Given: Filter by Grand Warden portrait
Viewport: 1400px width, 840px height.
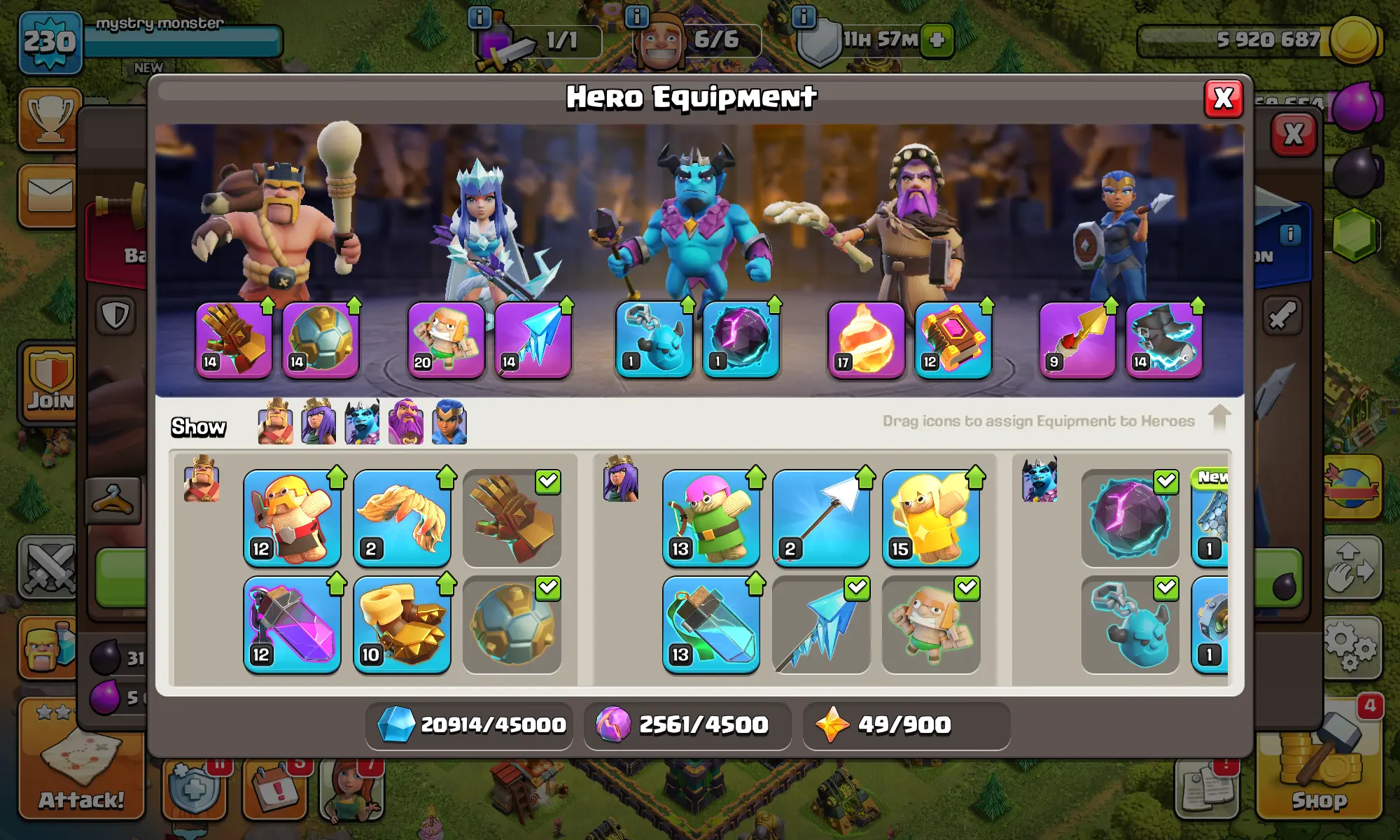Looking at the screenshot, I should pos(406,422).
